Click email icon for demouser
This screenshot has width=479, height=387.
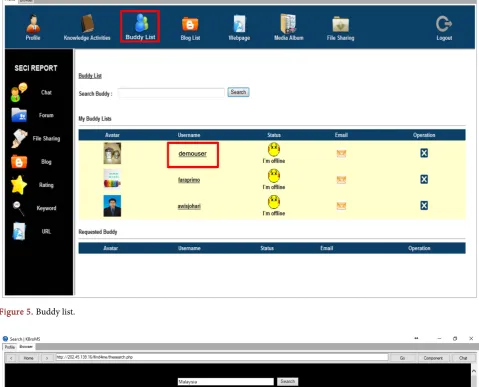pos(341,153)
